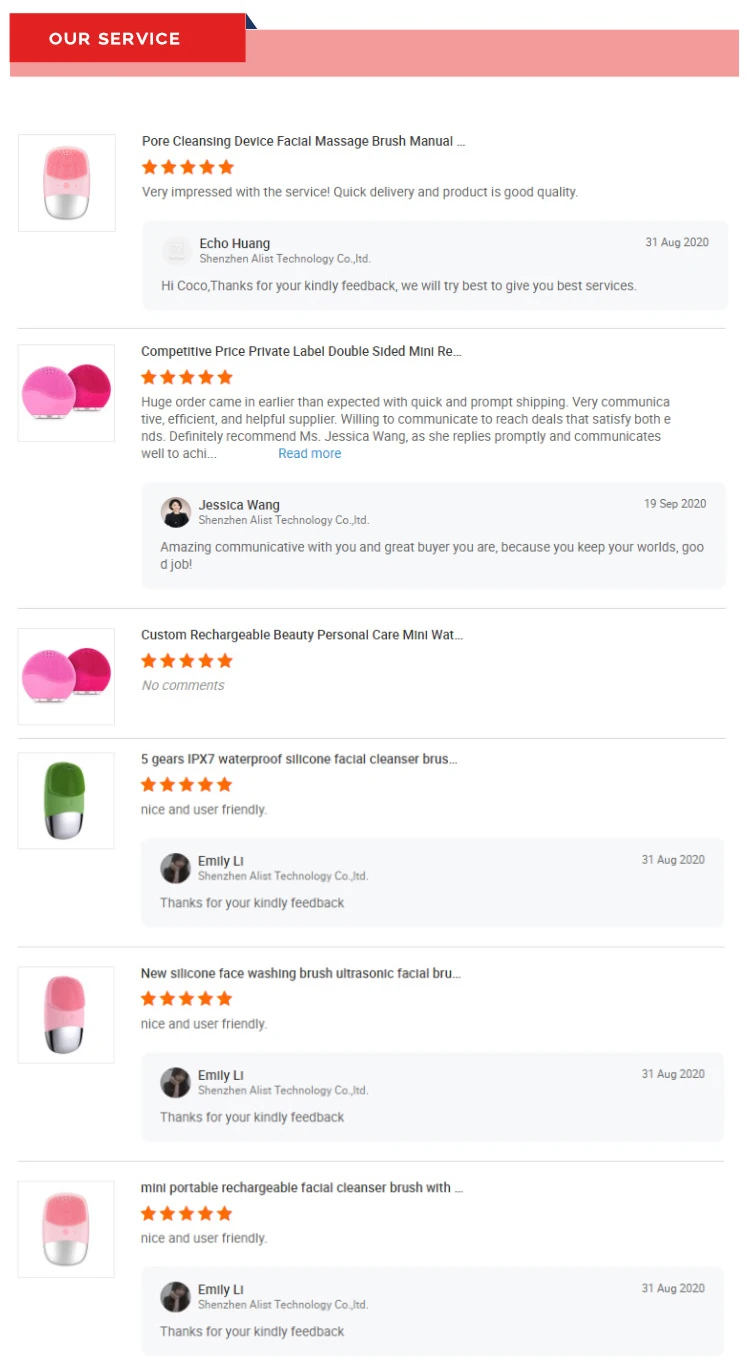Click the star rating for Custom Rechargeable Beauty product
The height and width of the screenshot is (1369, 750).
tap(187, 661)
